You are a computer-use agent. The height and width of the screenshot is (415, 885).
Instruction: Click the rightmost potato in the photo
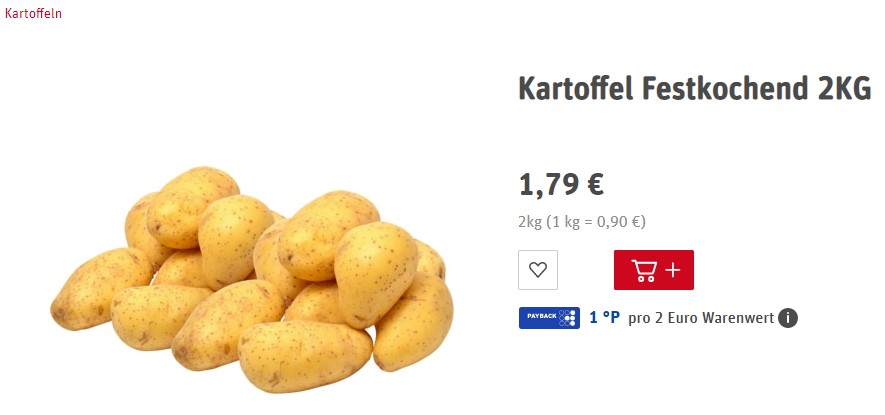click(x=414, y=322)
